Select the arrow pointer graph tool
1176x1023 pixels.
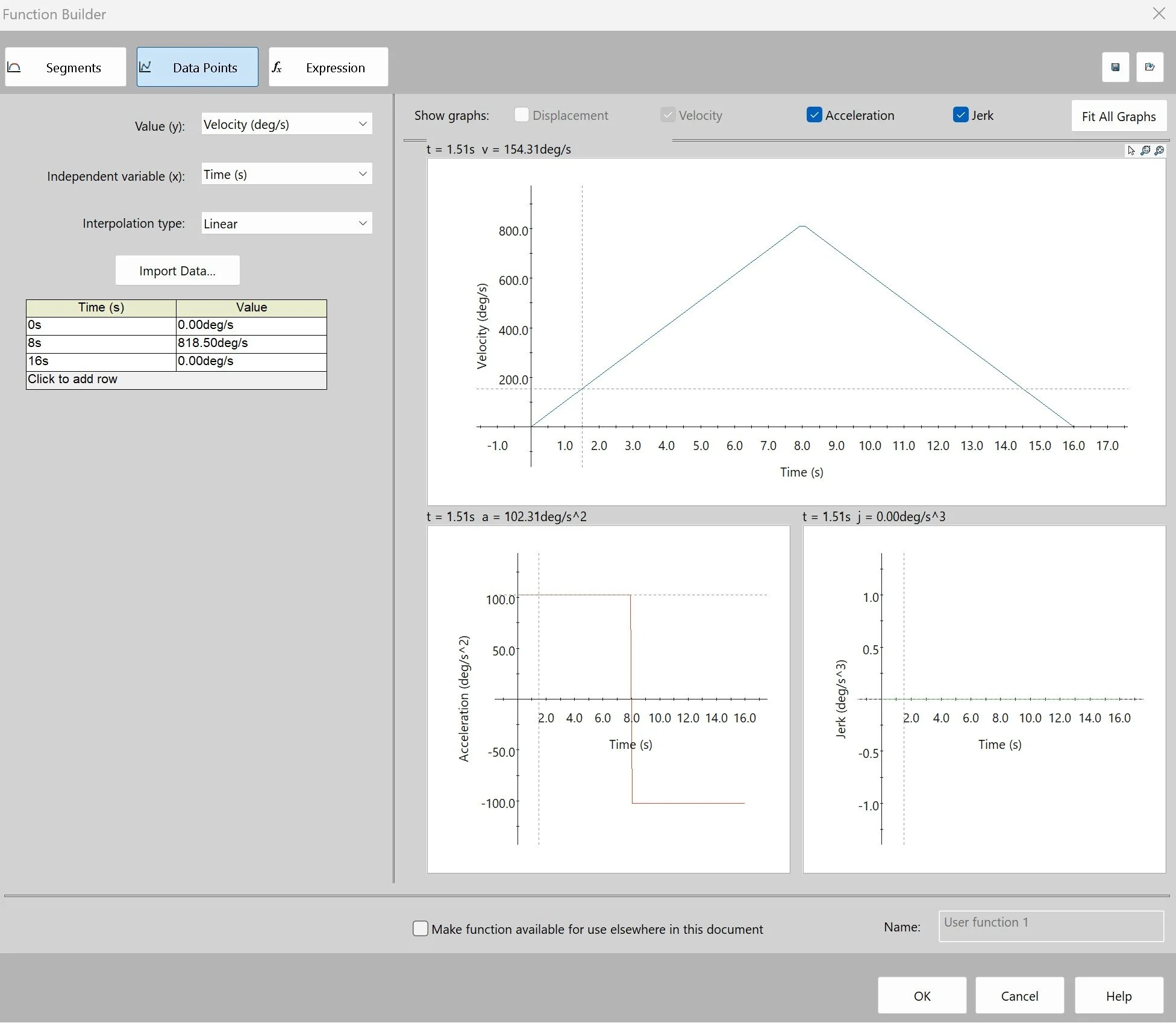1131,151
